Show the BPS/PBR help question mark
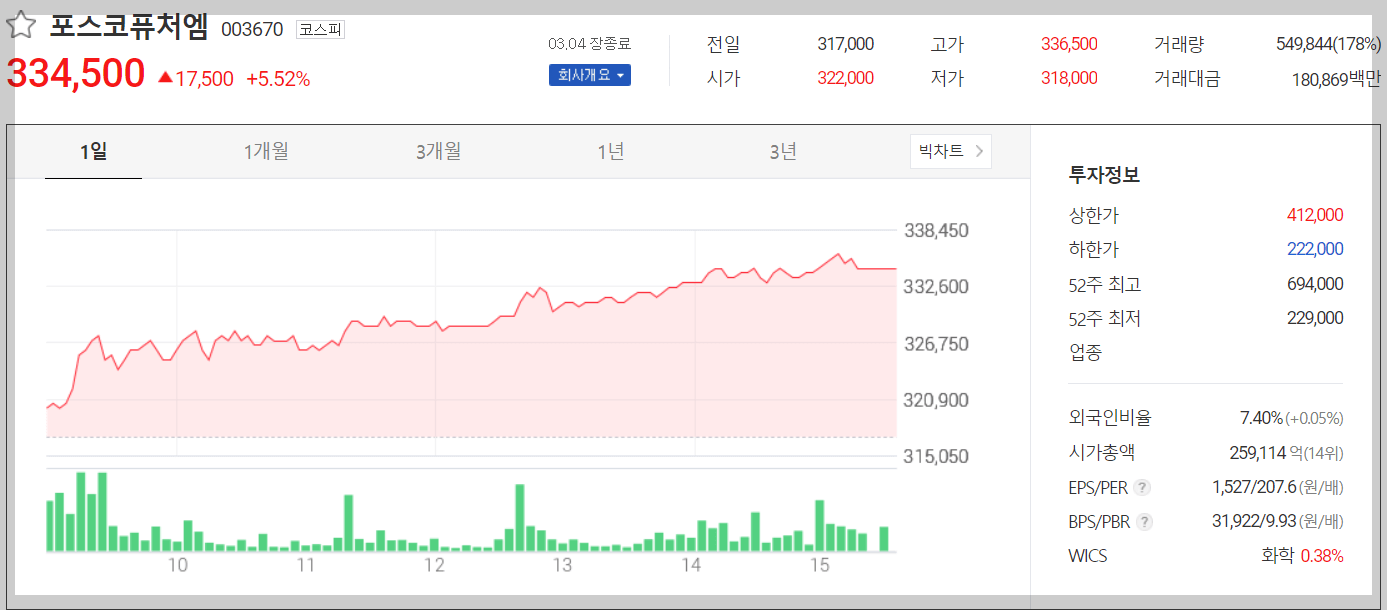 [x=1145, y=522]
